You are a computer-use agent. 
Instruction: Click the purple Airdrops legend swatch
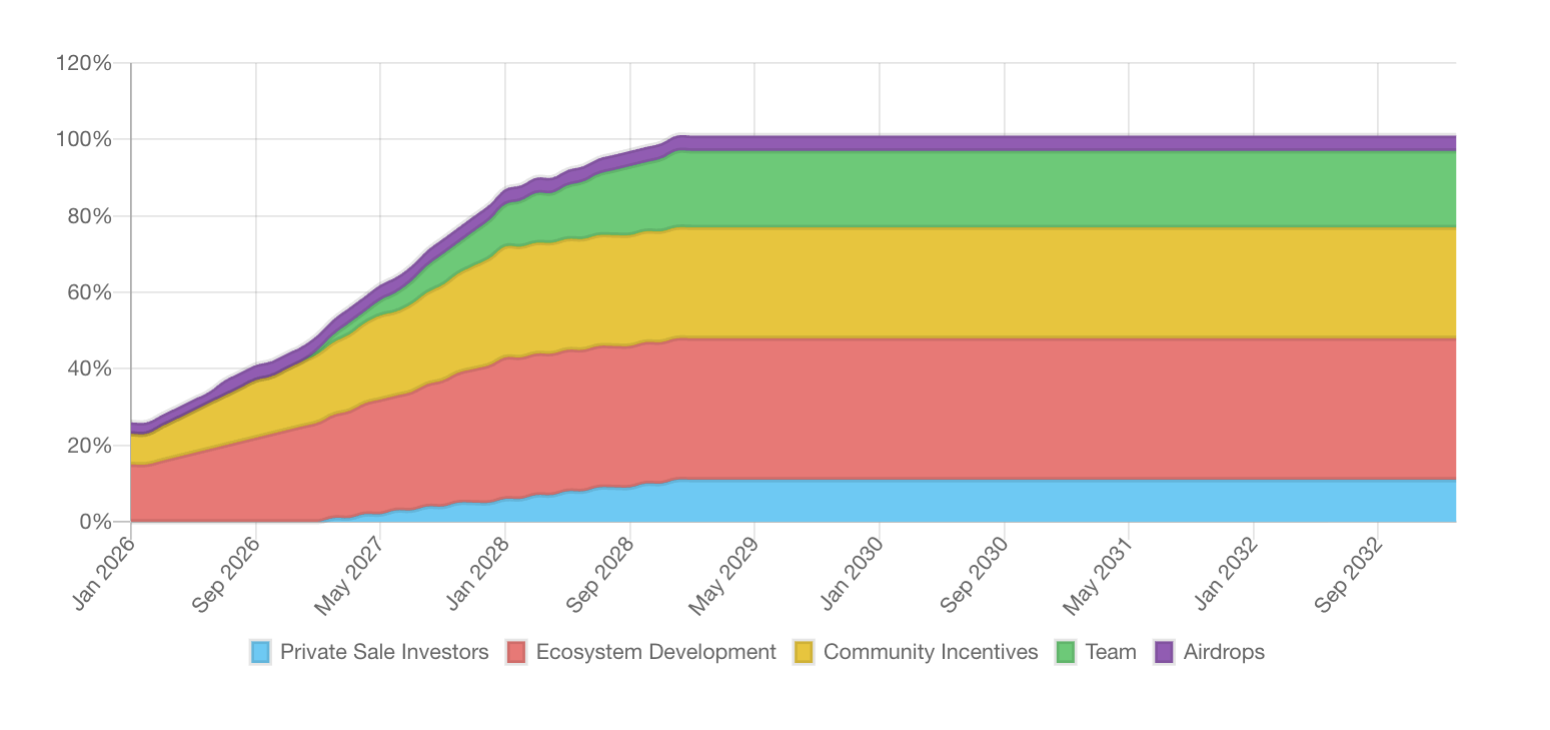(x=1164, y=653)
